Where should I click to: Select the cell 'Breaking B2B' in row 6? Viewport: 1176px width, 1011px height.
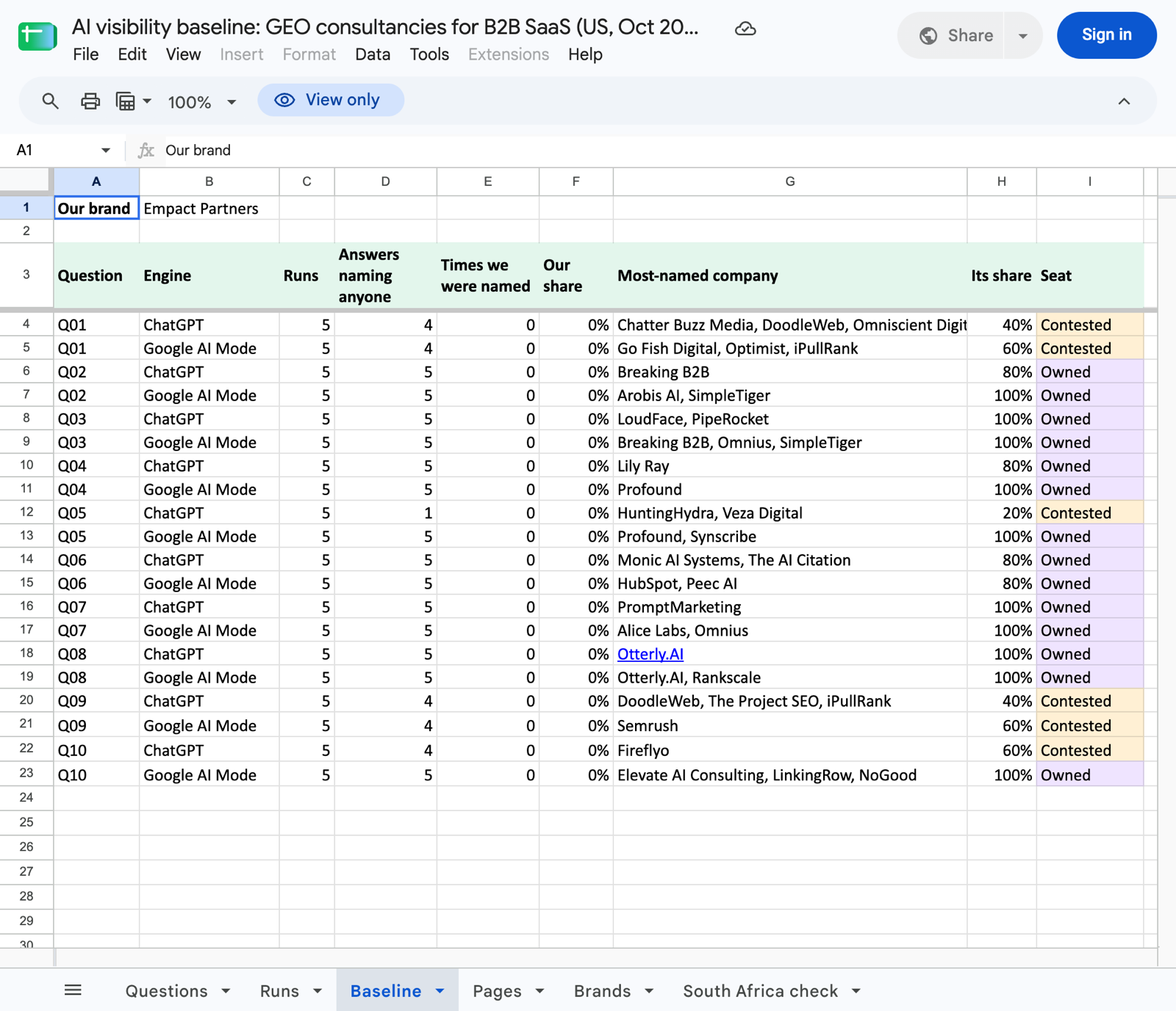coord(790,372)
